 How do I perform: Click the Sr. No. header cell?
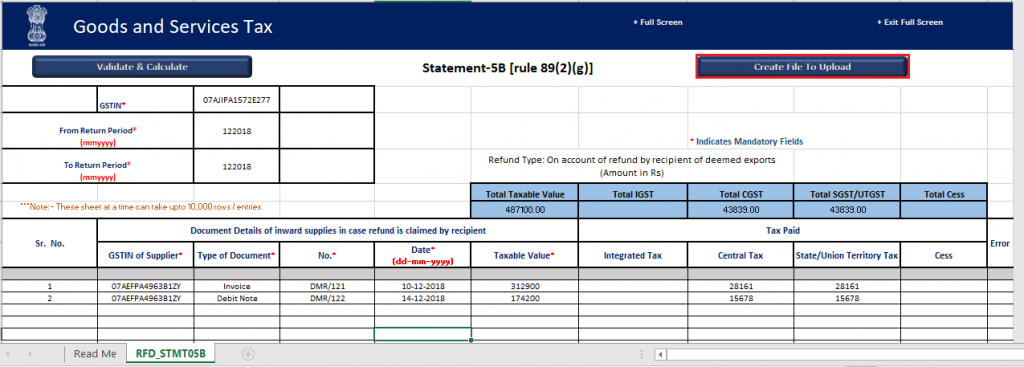[50, 243]
